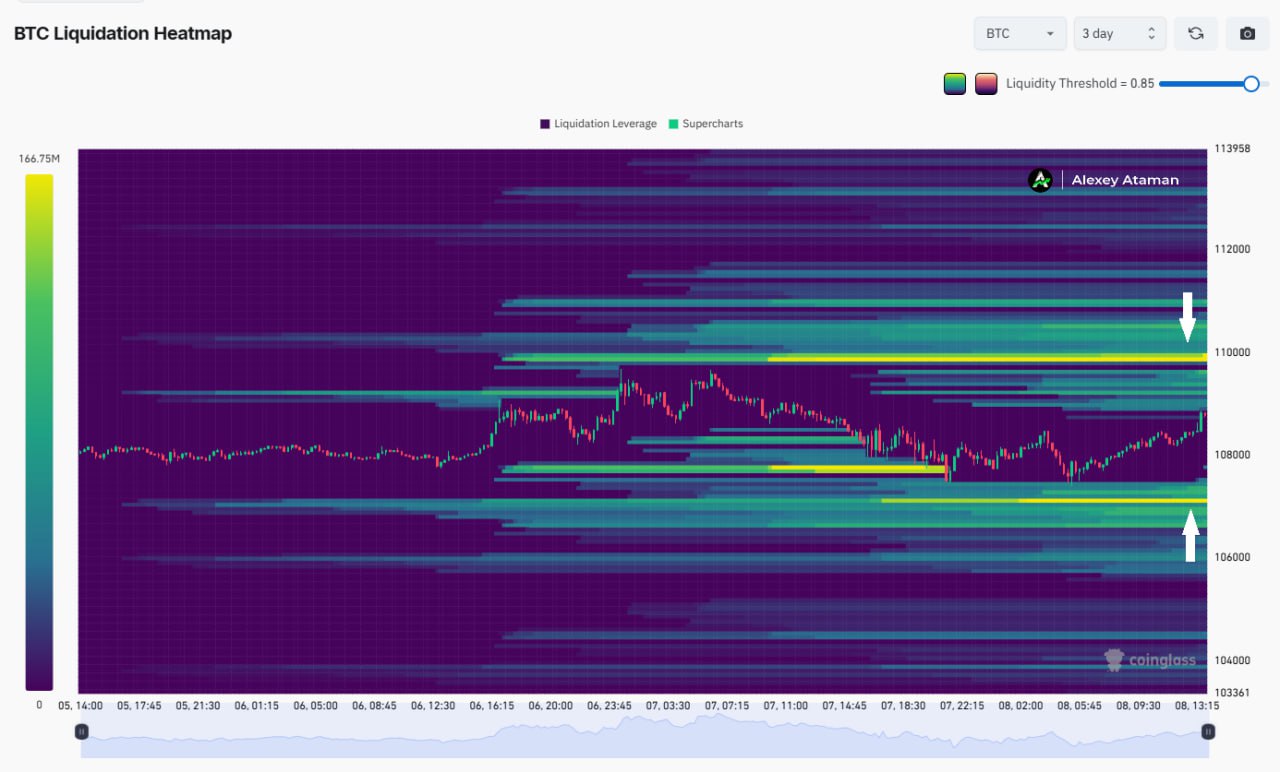Click the 07, 22:15 time axis label

pyautogui.click(x=961, y=705)
